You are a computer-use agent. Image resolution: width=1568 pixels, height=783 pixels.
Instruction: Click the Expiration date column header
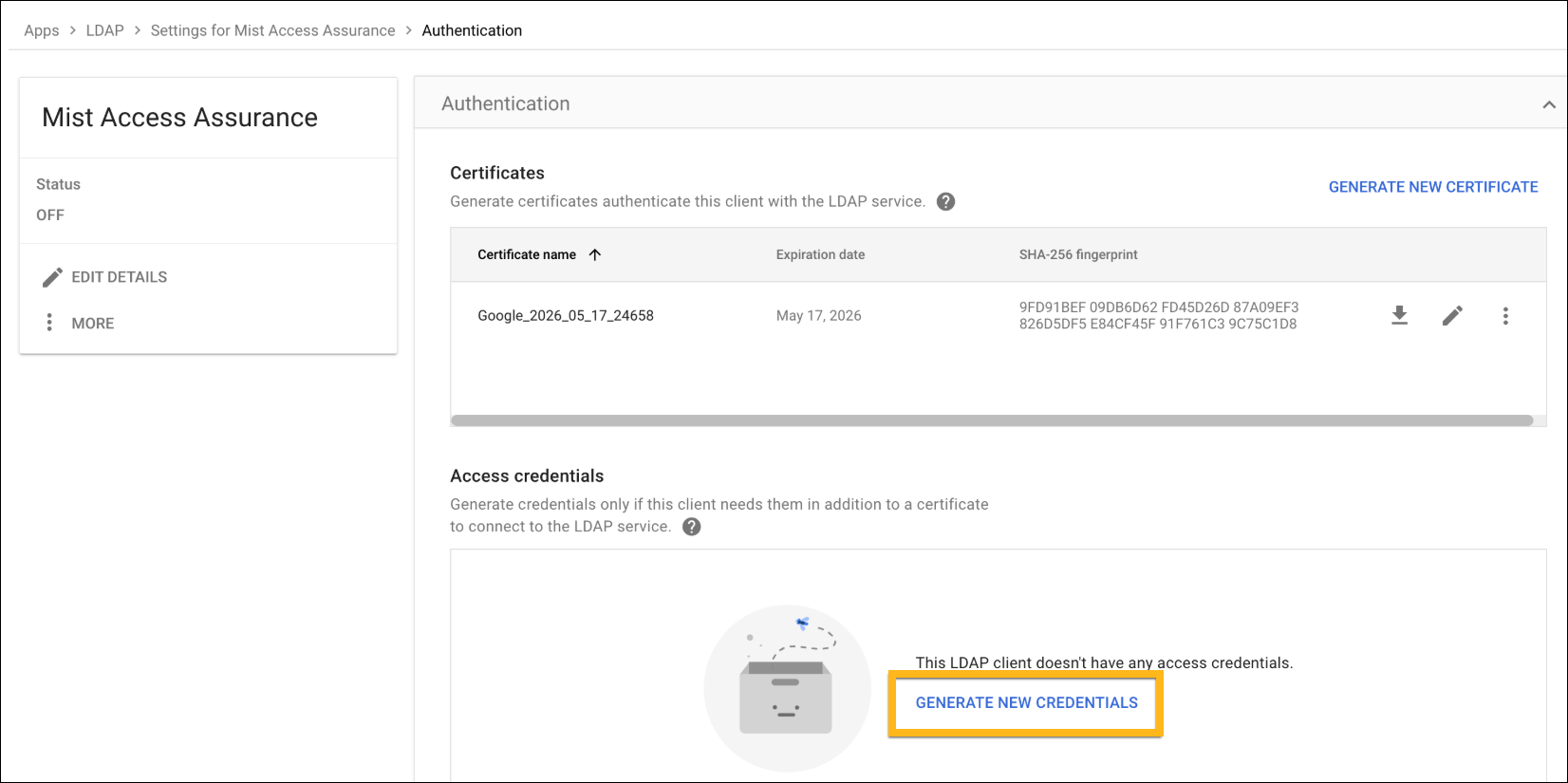click(x=820, y=254)
